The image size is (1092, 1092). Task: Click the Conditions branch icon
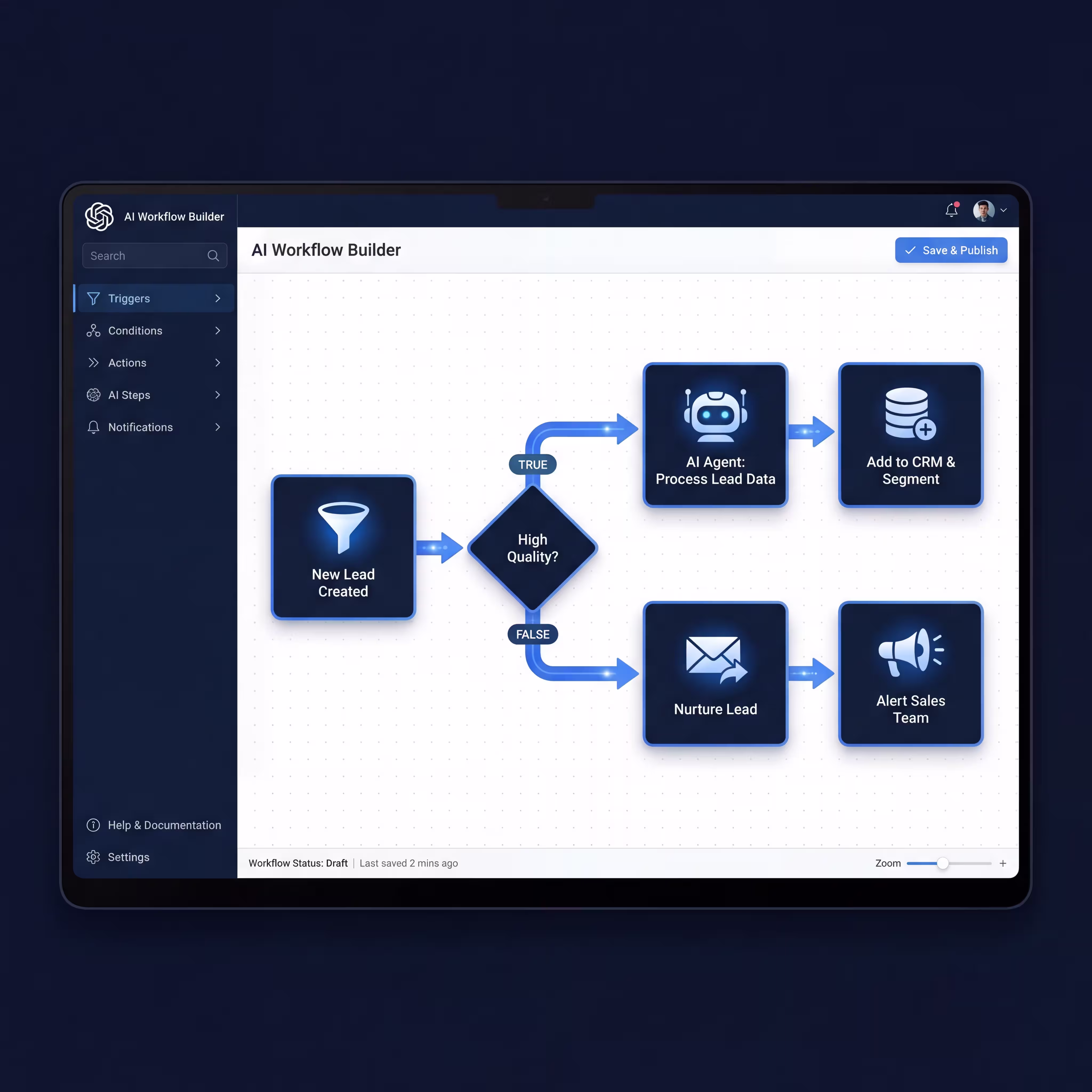tap(94, 331)
